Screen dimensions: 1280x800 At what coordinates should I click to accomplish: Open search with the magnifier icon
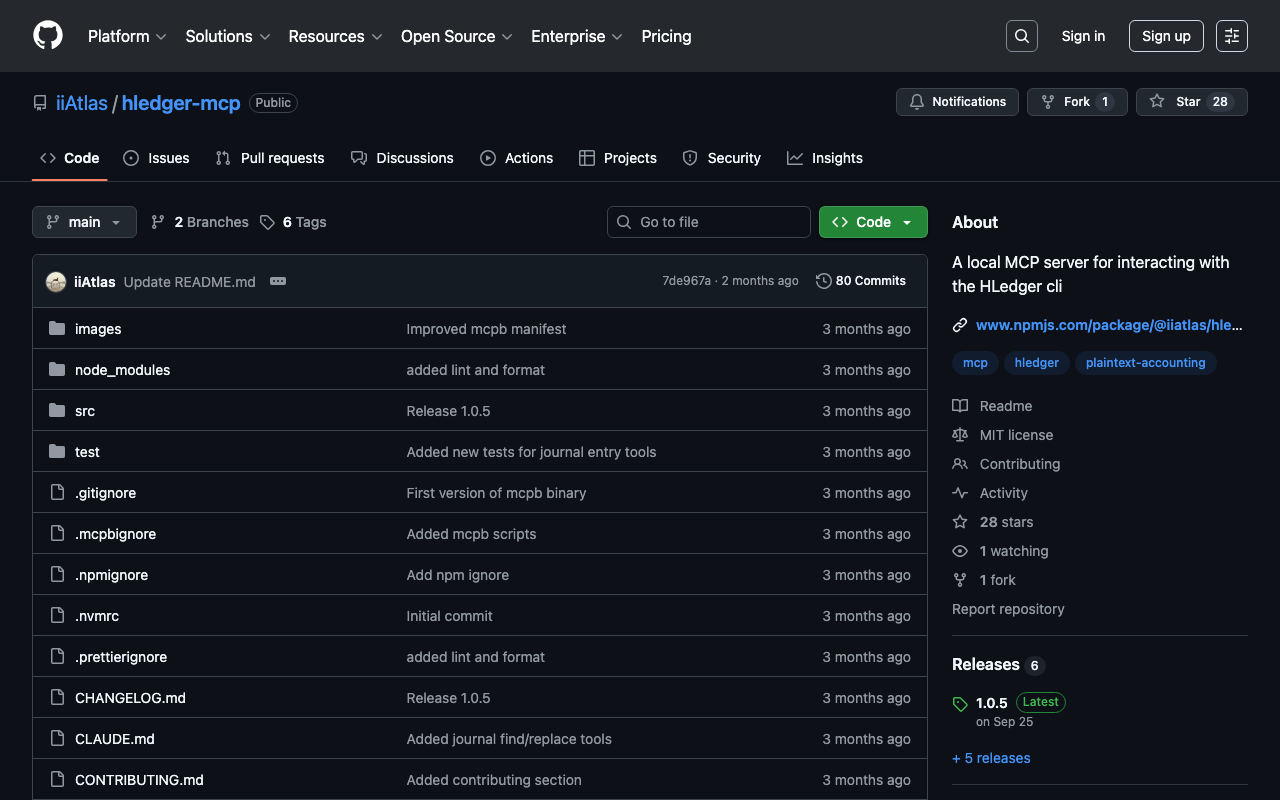[x=1021, y=36]
